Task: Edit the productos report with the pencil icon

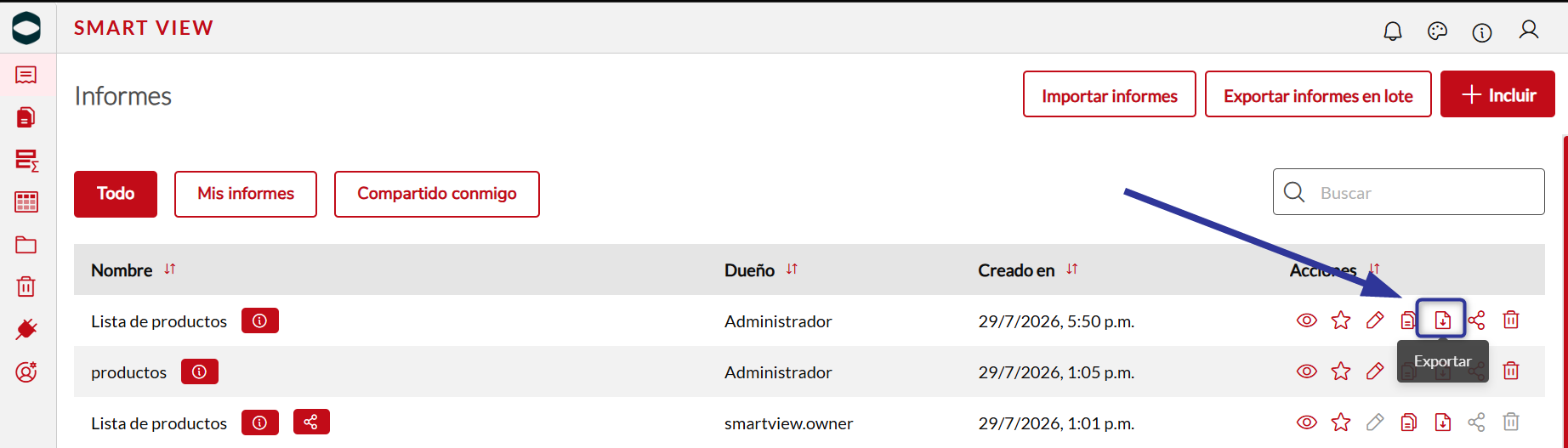Action: [1375, 371]
